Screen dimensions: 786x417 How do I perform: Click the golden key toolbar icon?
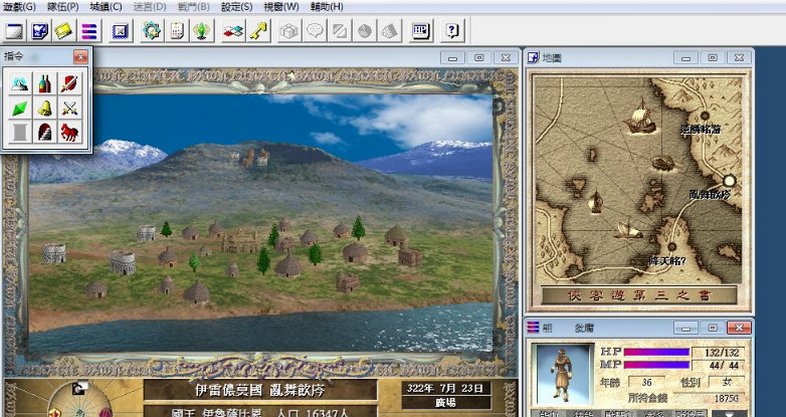(260, 31)
